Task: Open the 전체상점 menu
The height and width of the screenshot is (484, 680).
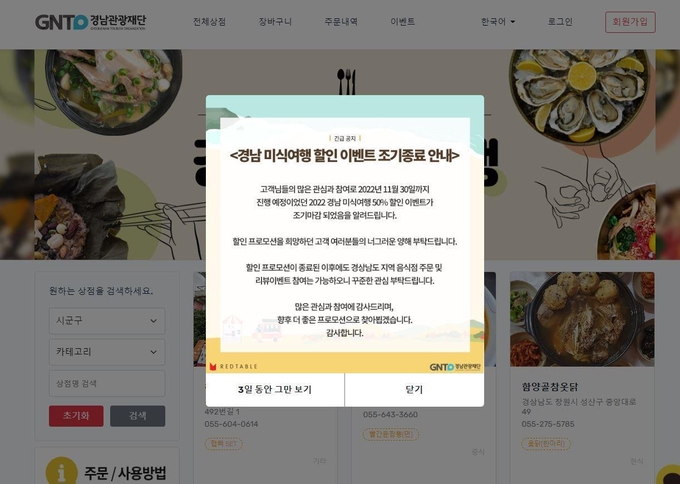Action: [209, 22]
